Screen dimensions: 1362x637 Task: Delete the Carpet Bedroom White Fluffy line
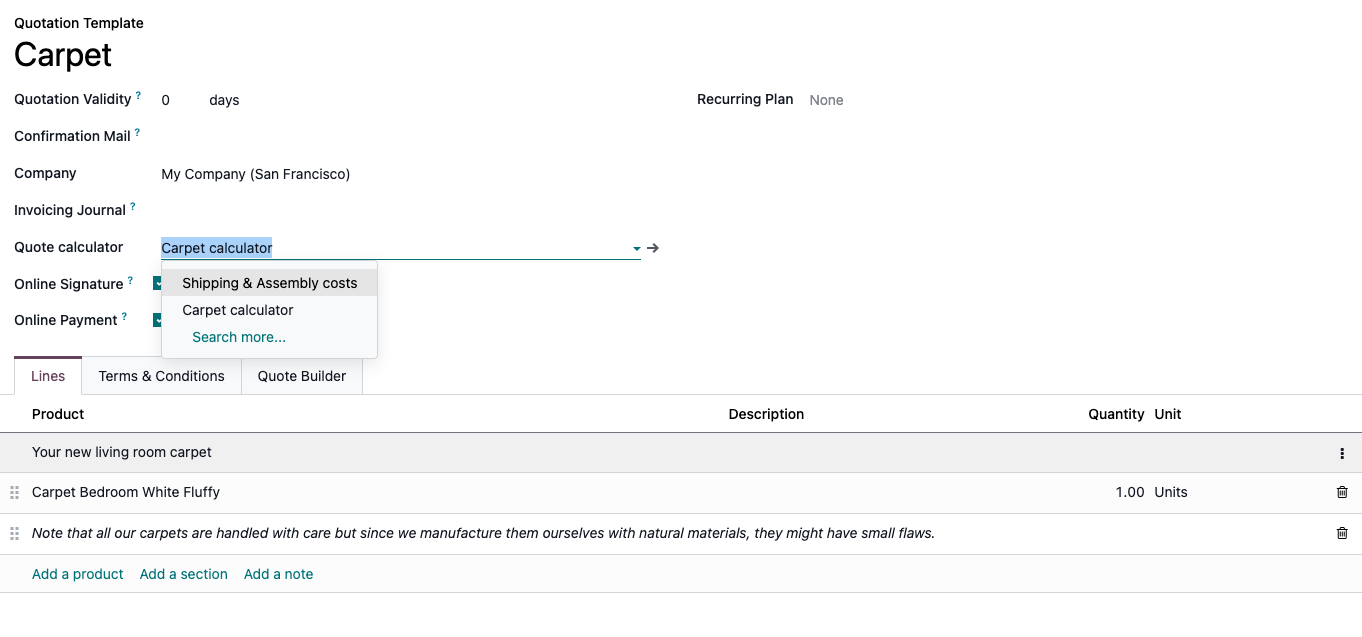[x=1341, y=492]
